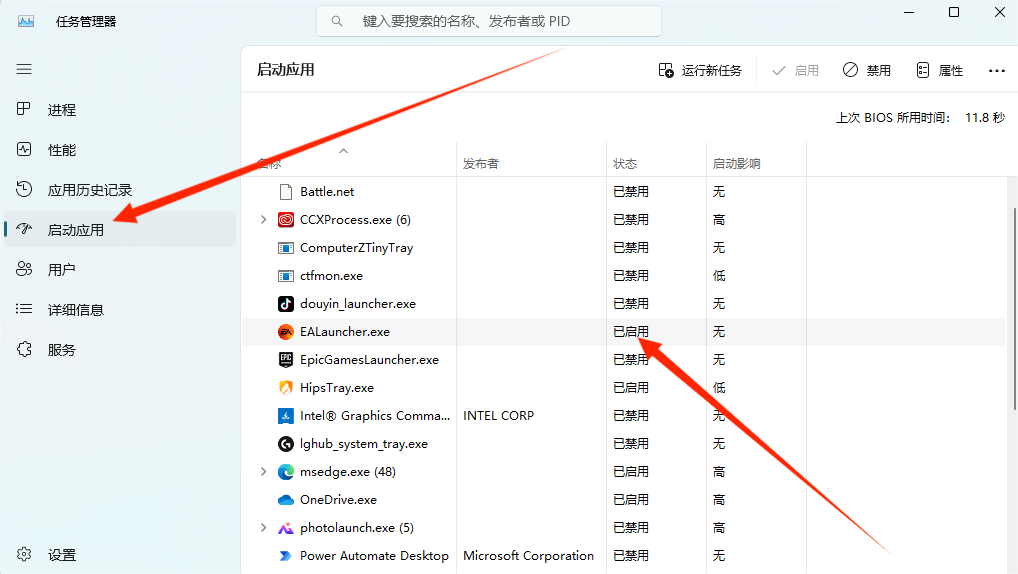Click the vertical scrollbar of startup list
Image resolution: width=1018 pixels, height=574 pixels.
click(x=1014, y=308)
